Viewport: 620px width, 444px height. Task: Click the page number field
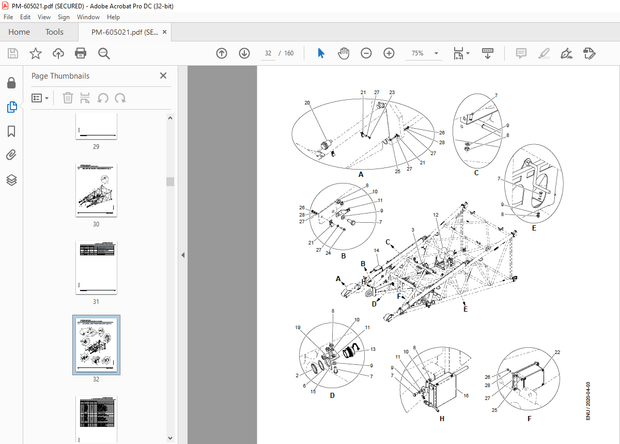(x=268, y=53)
